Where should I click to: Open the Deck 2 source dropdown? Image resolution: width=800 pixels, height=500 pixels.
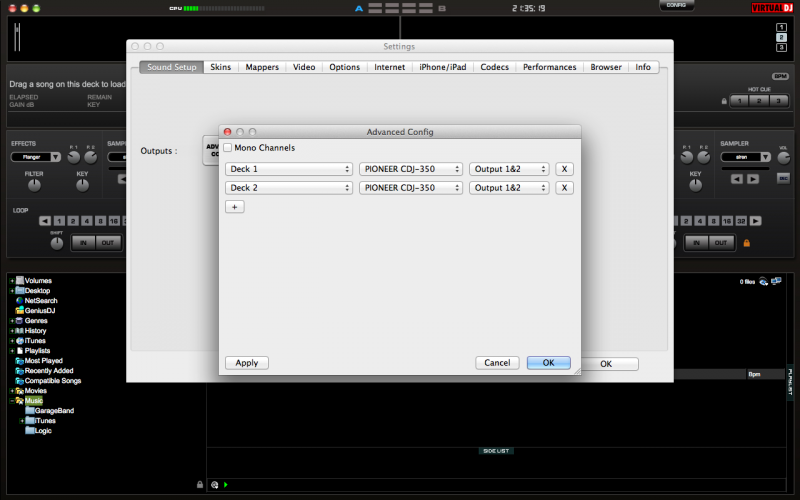[289, 188]
